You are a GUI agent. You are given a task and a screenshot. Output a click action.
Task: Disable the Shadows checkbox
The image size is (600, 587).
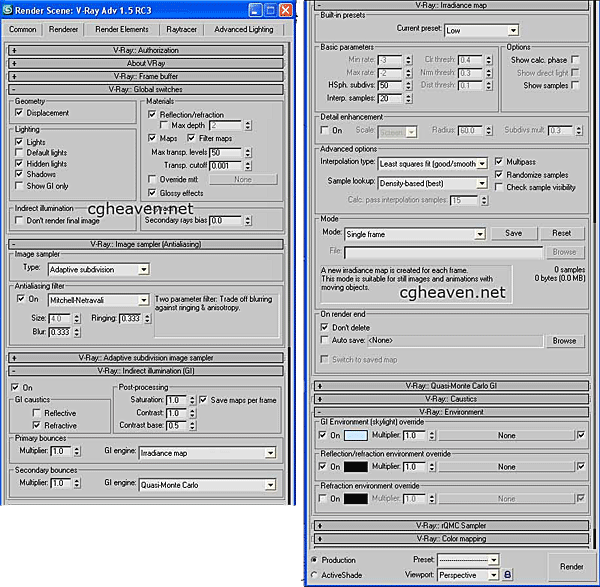pyautogui.click(x=19, y=174)
